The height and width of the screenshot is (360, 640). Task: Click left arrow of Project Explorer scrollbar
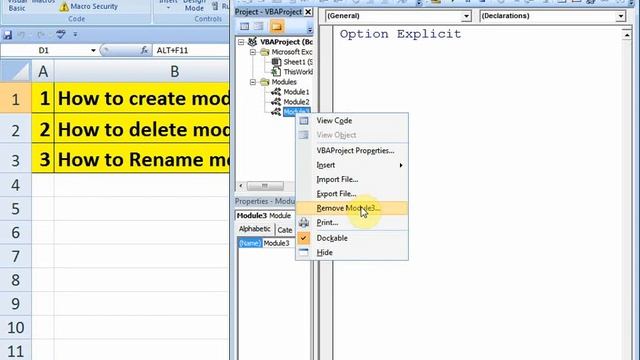(241, 186)
